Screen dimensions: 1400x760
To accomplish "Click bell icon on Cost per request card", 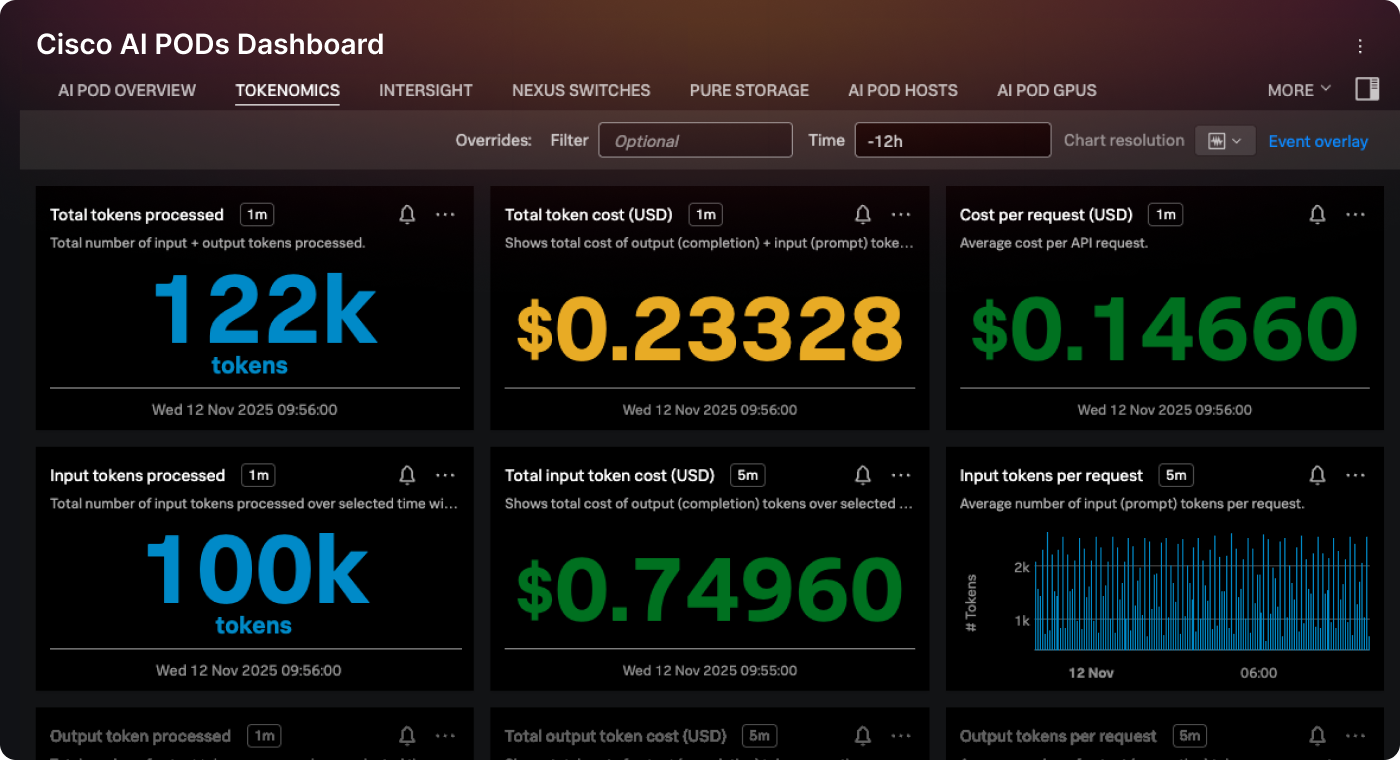I will 1317,214.
